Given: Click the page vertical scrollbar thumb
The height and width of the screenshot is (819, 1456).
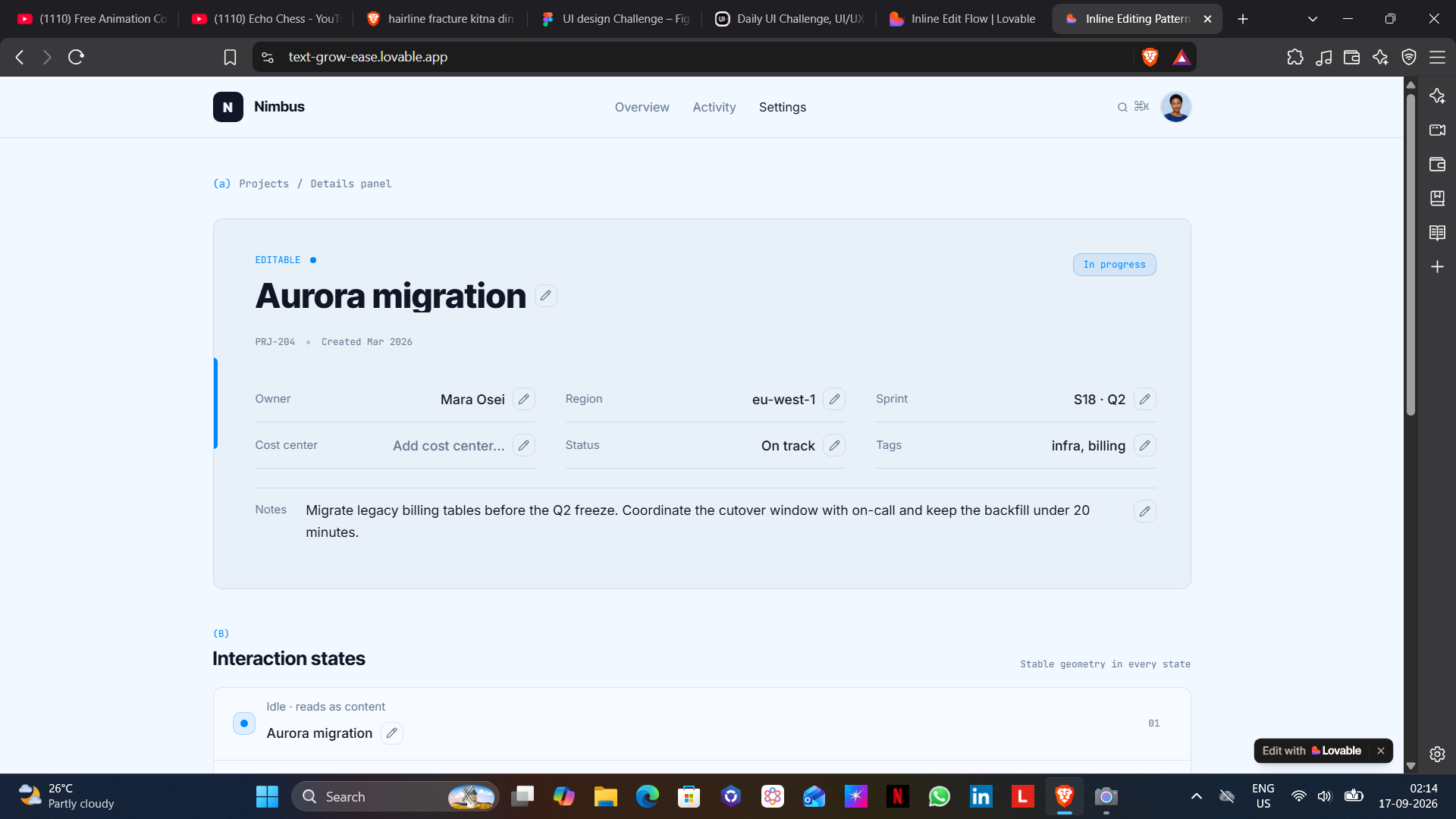Looking at the screenshot, I should pyautogui.click(x=1410, y=254).
